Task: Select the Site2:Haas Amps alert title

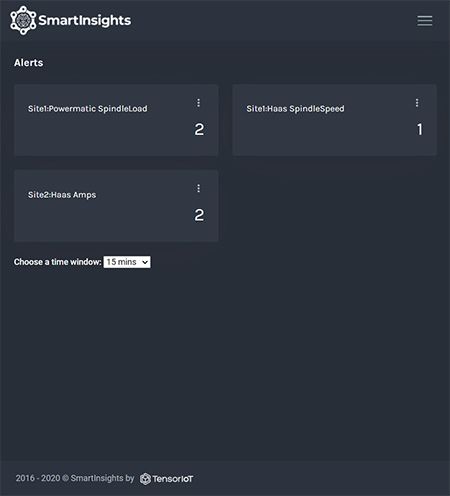Action: click(x=62, y=195)
